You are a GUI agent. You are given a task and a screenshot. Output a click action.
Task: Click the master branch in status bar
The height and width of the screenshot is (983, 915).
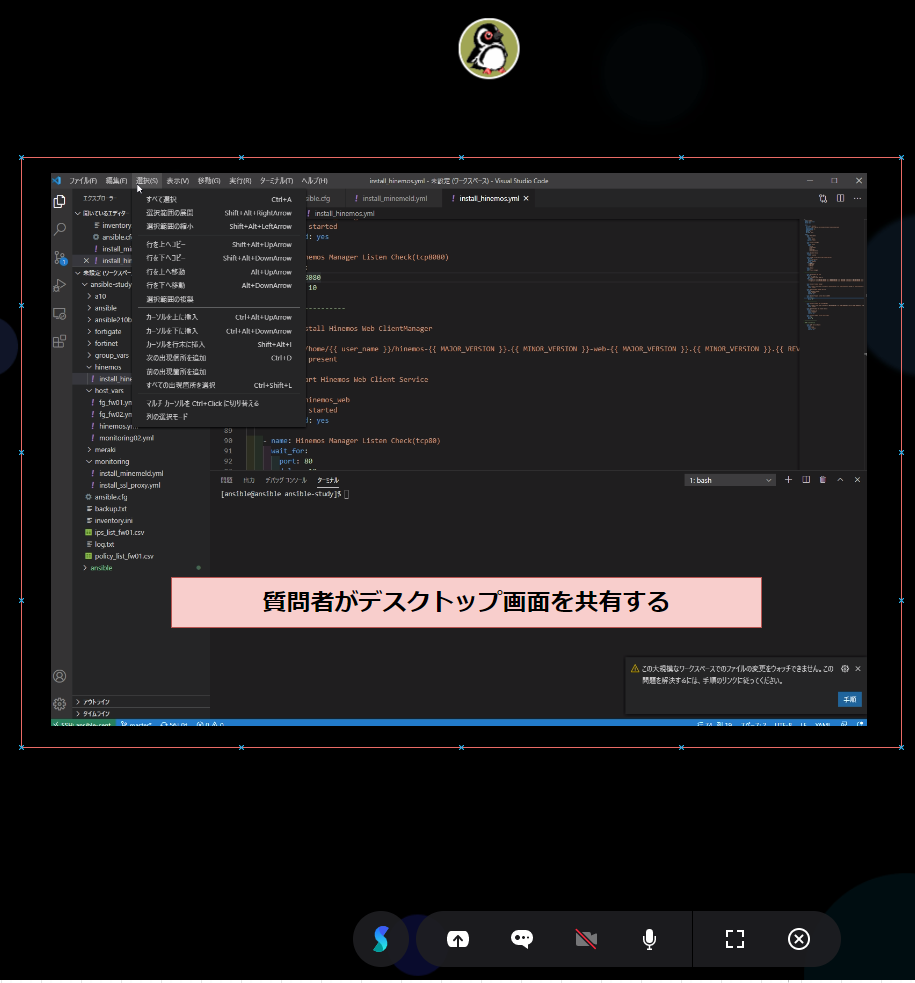coord(136,724)
